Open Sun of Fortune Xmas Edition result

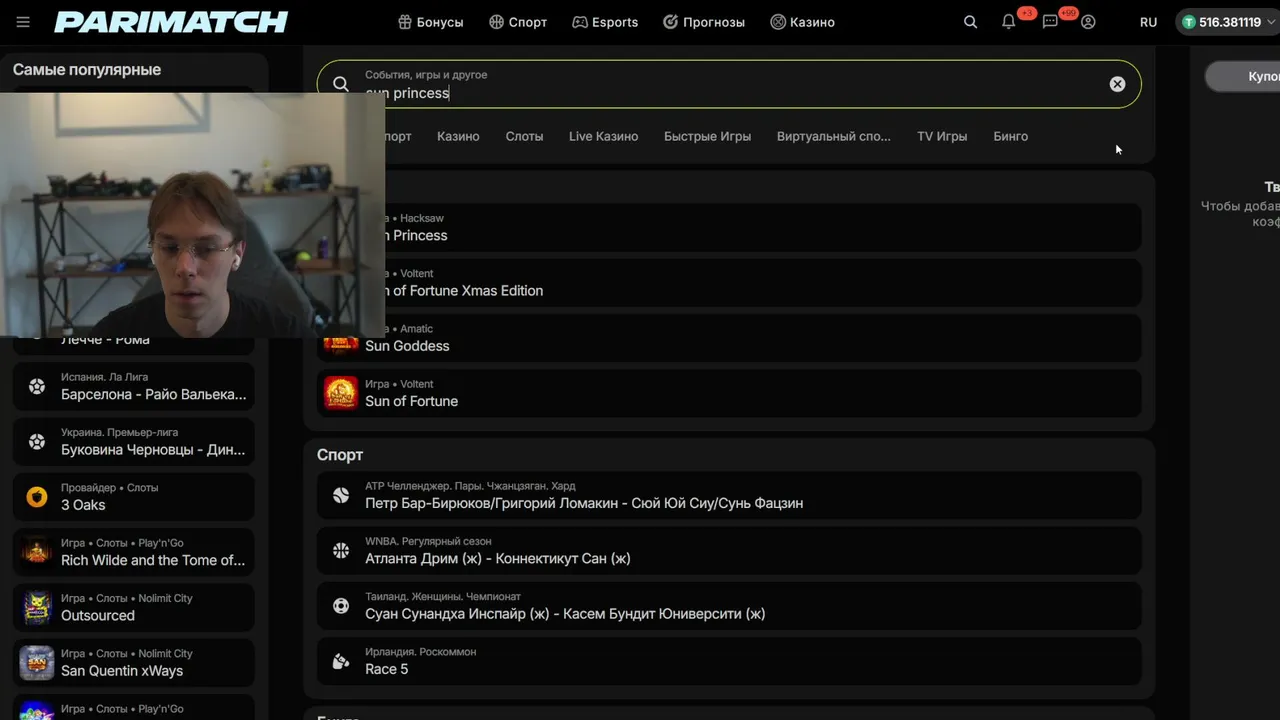(x=729, y=282)
